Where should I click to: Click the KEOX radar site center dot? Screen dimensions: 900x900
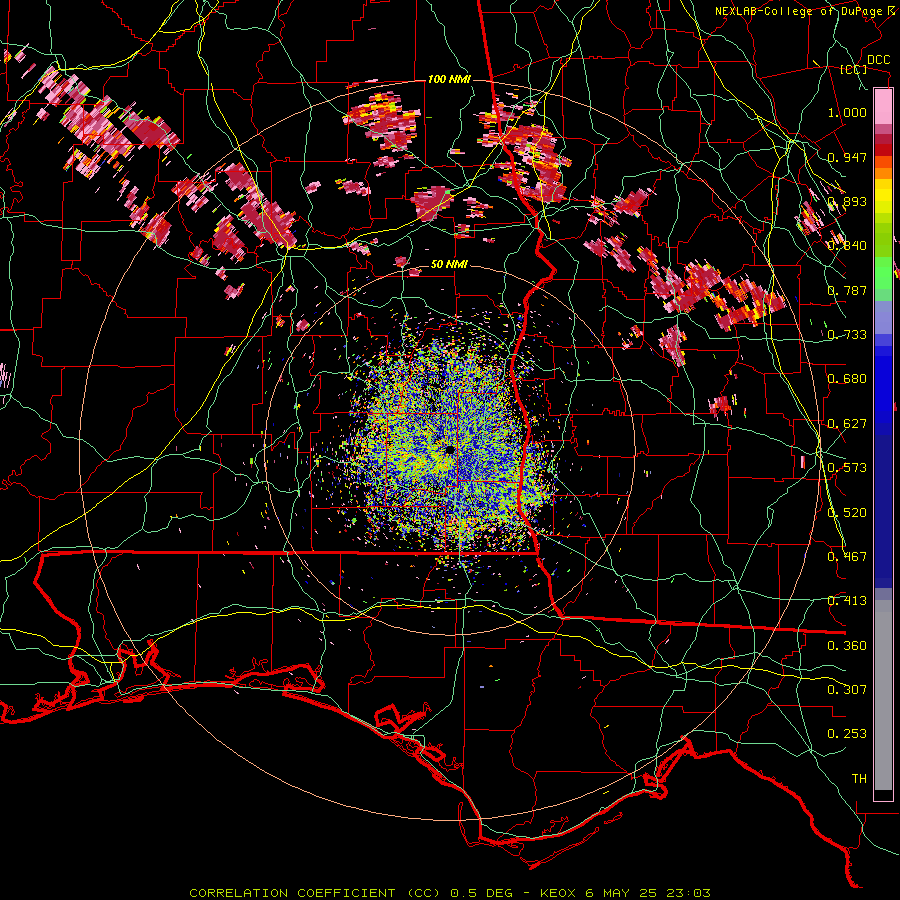click(x=449, y=451)
